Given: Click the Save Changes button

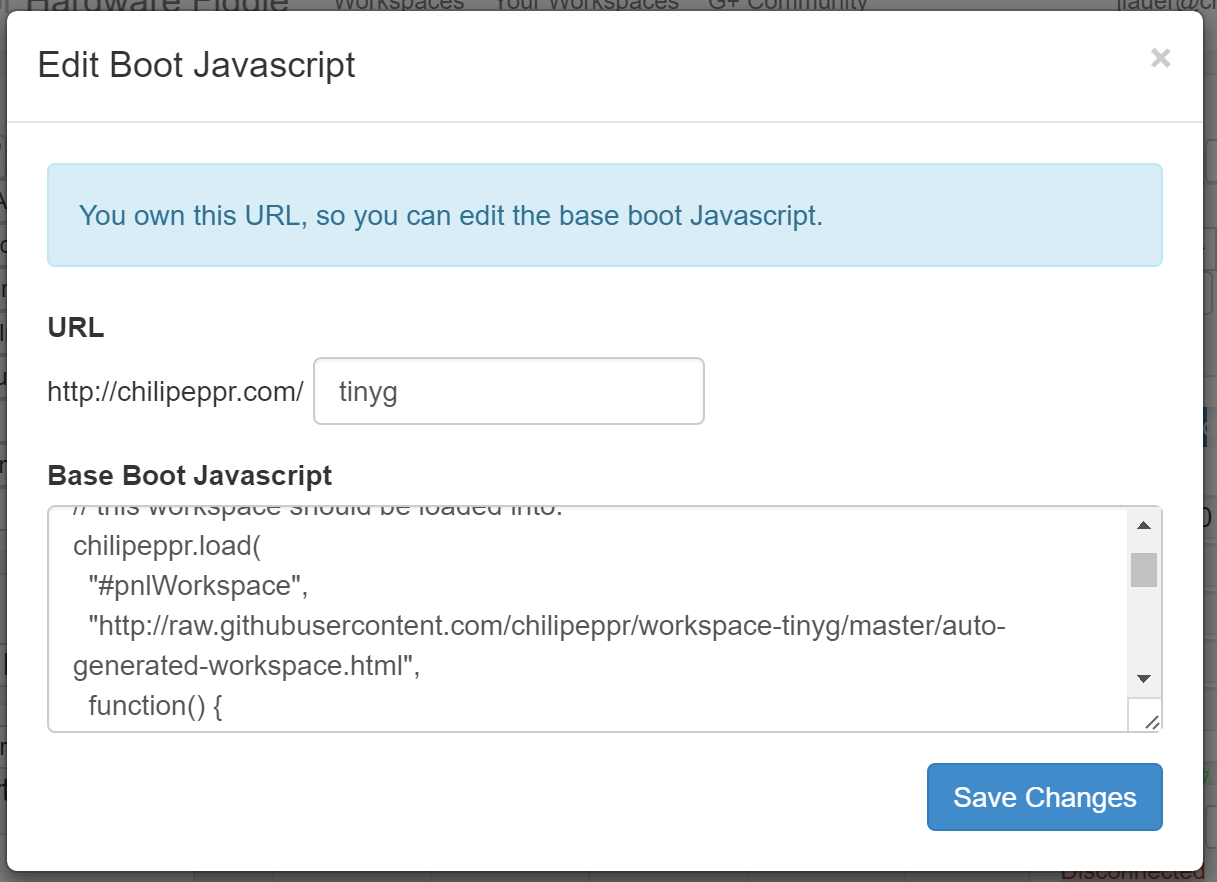Looking at the screenshot, I should point(1044,797).
